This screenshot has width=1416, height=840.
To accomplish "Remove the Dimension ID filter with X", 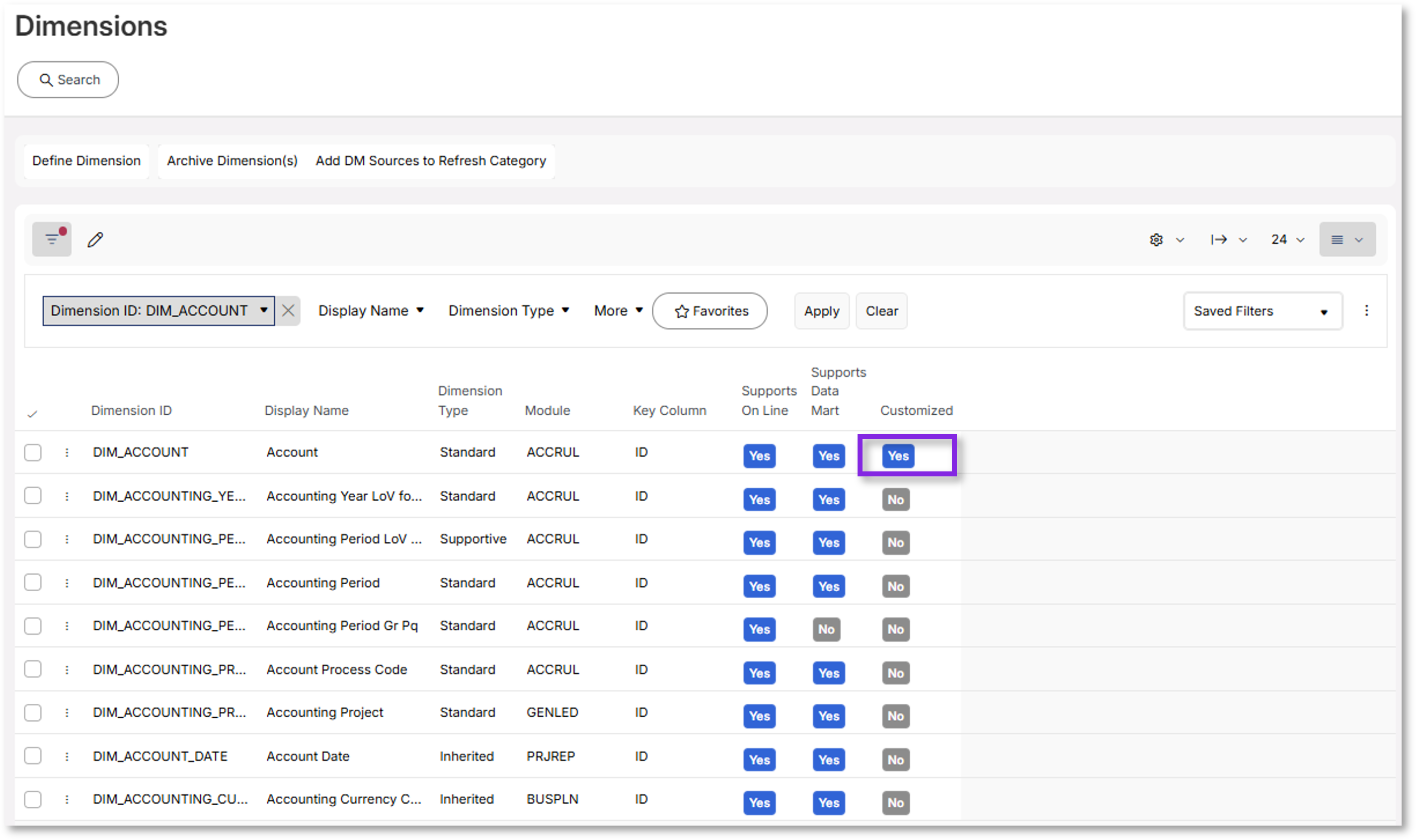I will coord(288,311).
